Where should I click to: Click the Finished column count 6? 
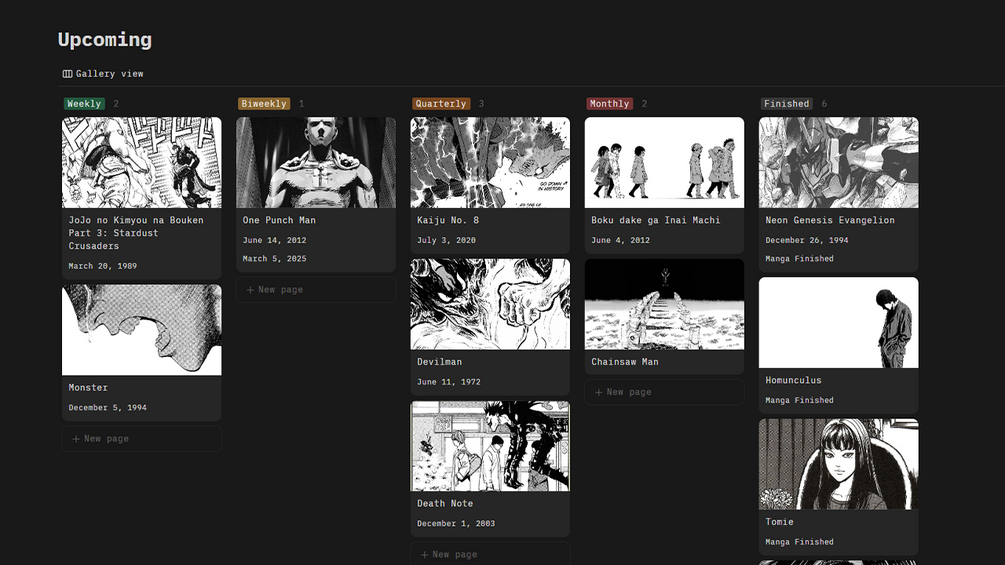[x=824, y=104]
